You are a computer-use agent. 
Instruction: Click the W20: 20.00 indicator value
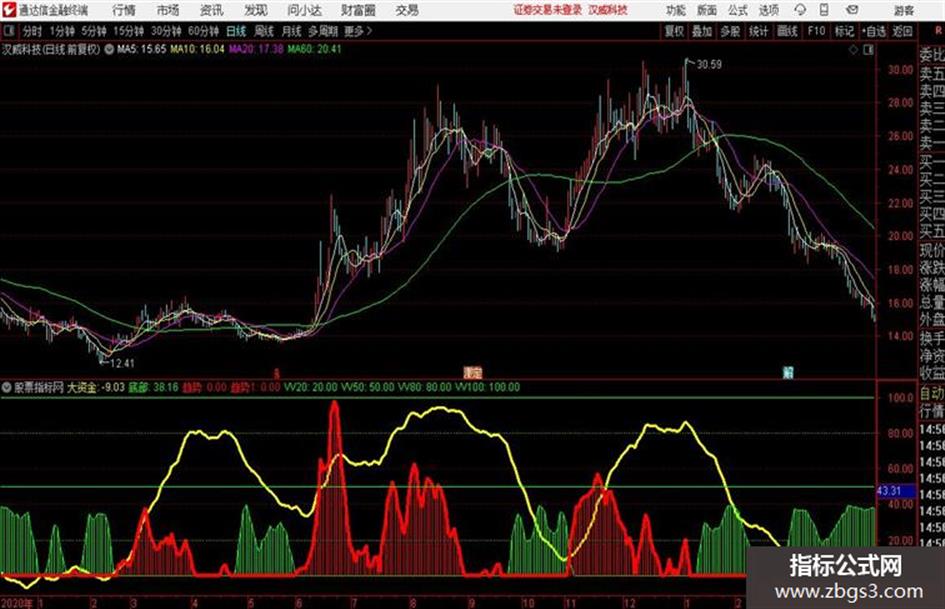tap(311, 388)
